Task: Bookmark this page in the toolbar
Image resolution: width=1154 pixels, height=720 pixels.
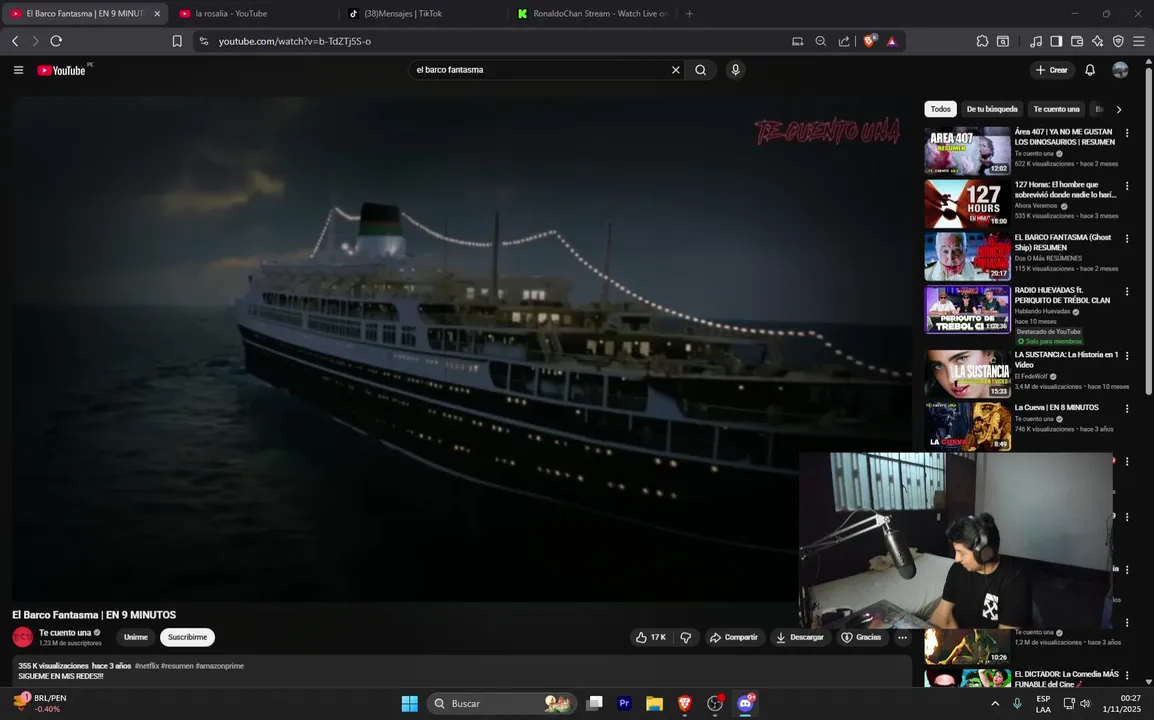Action: point(177,41)
